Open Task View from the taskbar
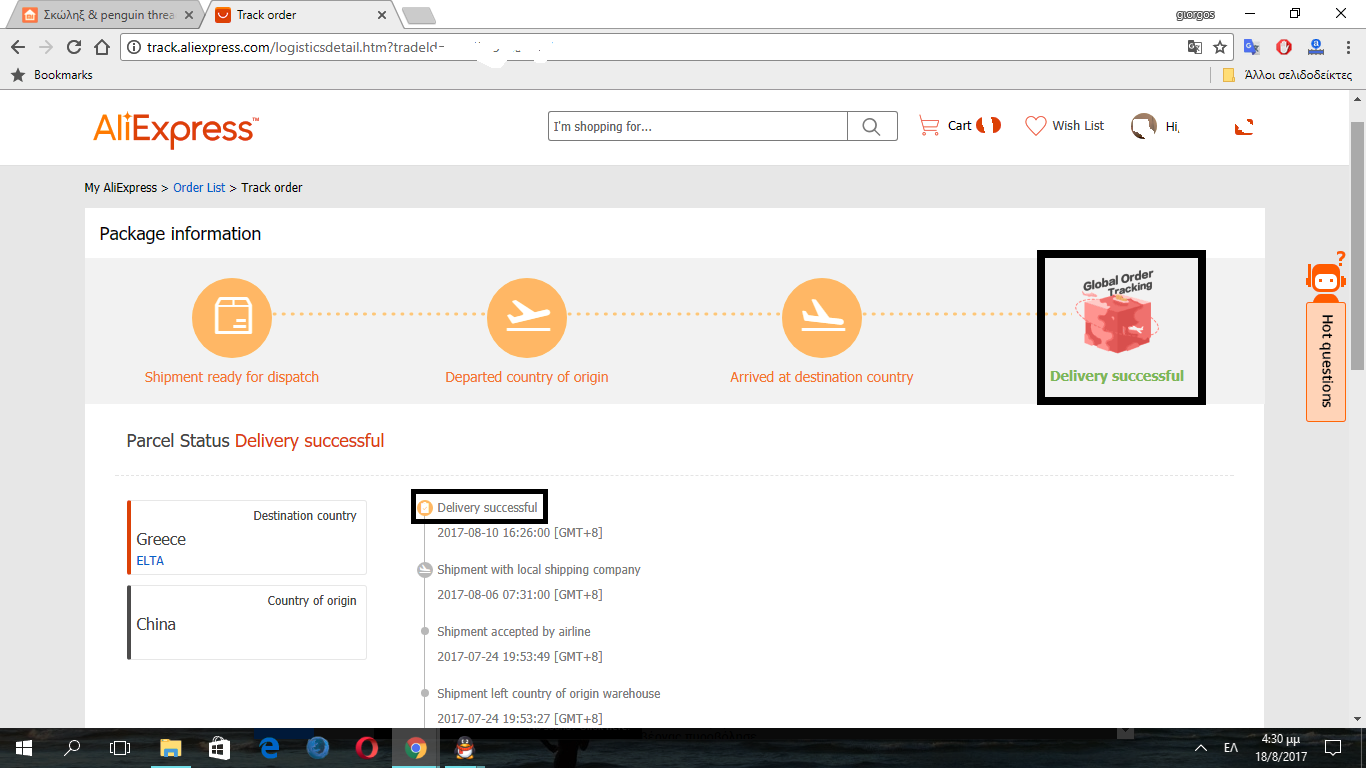The height and width of the screenshot is (780, 1366). [120, 748]
